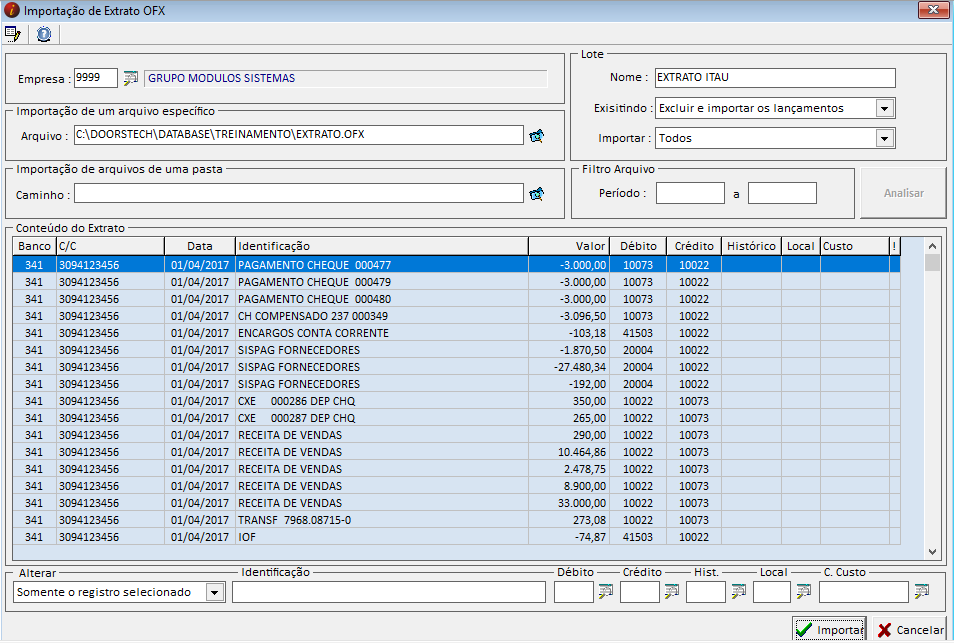Open the Alterar scope dropdown

pos(215,592)
